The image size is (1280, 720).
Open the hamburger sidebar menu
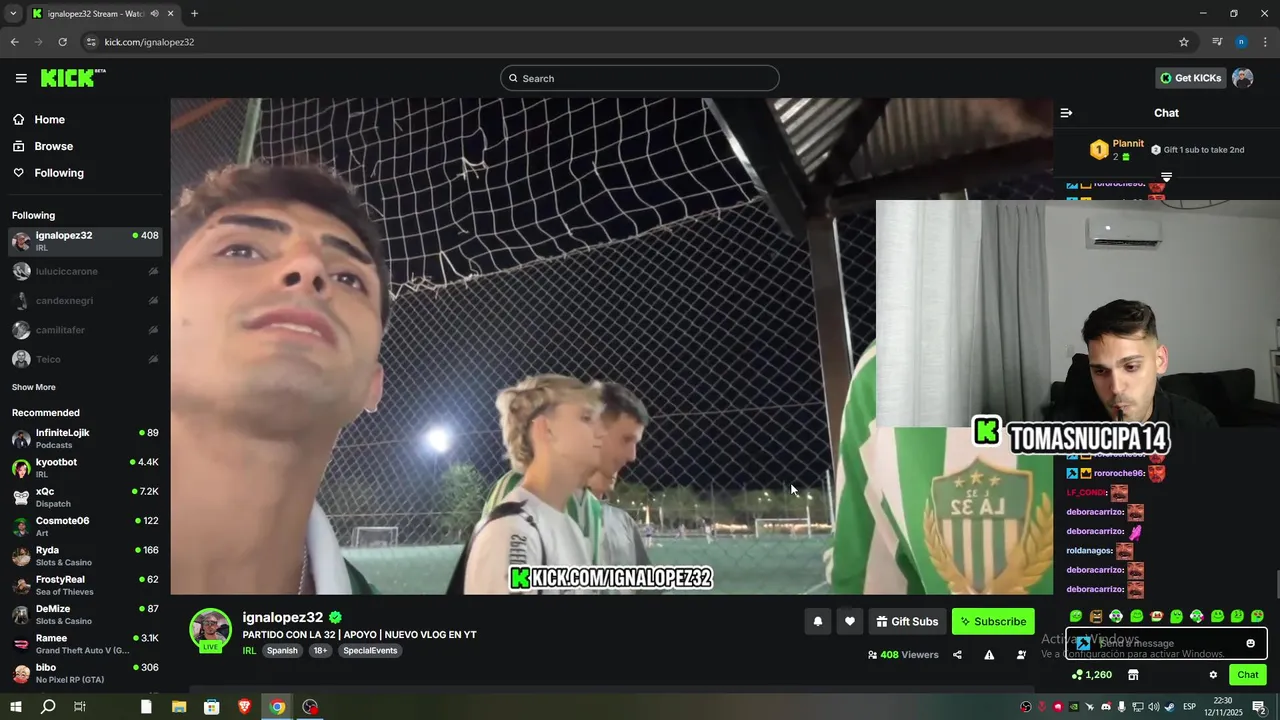click(21, 78)
